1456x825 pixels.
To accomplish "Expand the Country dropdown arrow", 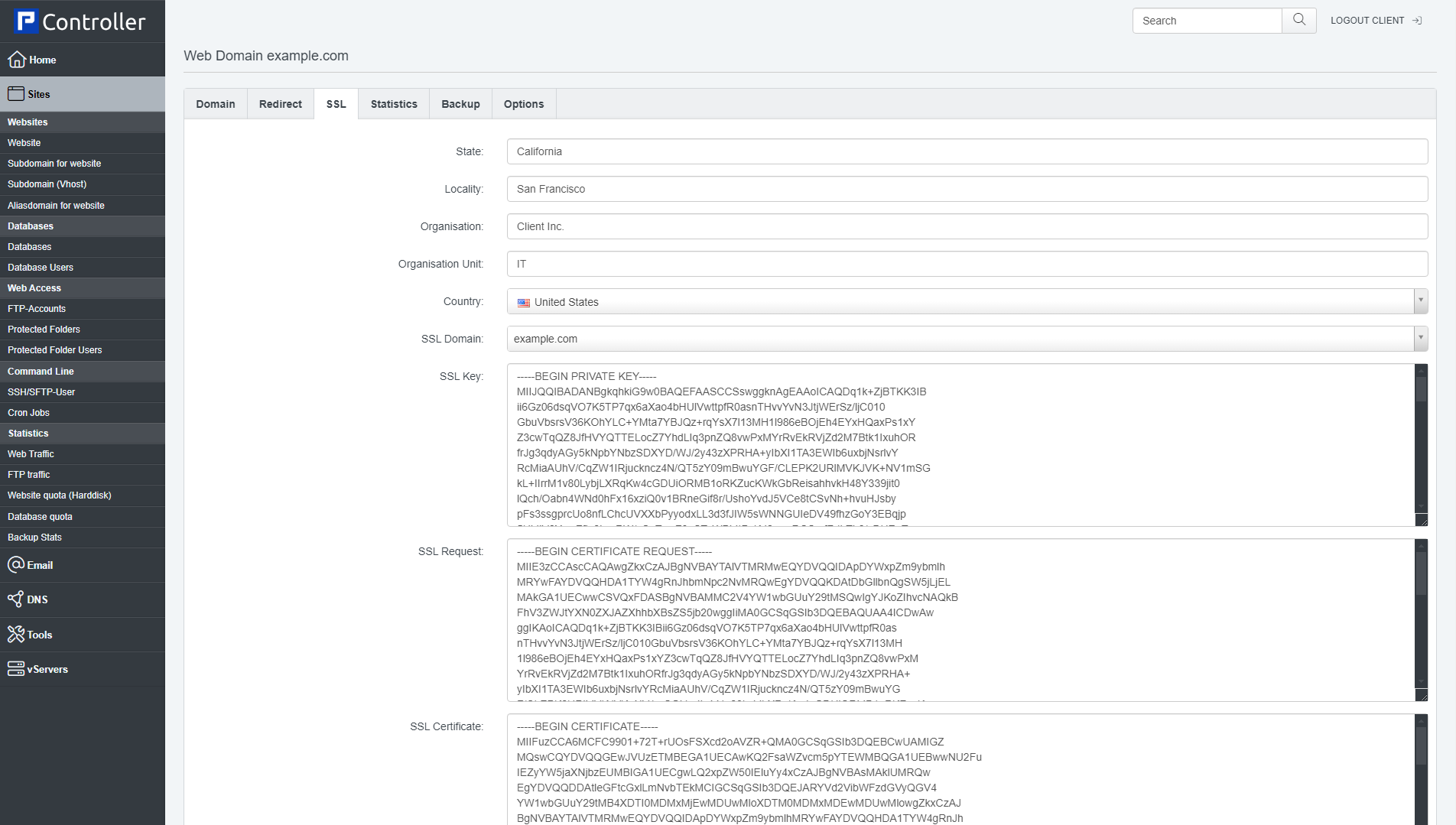I will [1421, 301].
